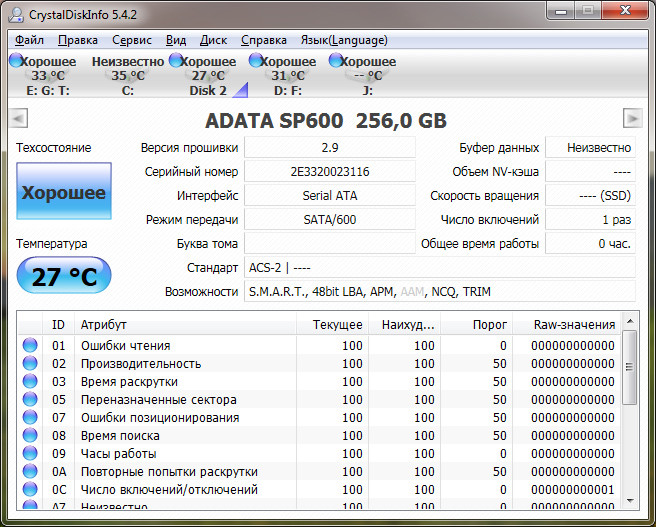The image size is (656, 527).
Task: Click the ID column header
Action: [58, 325]
